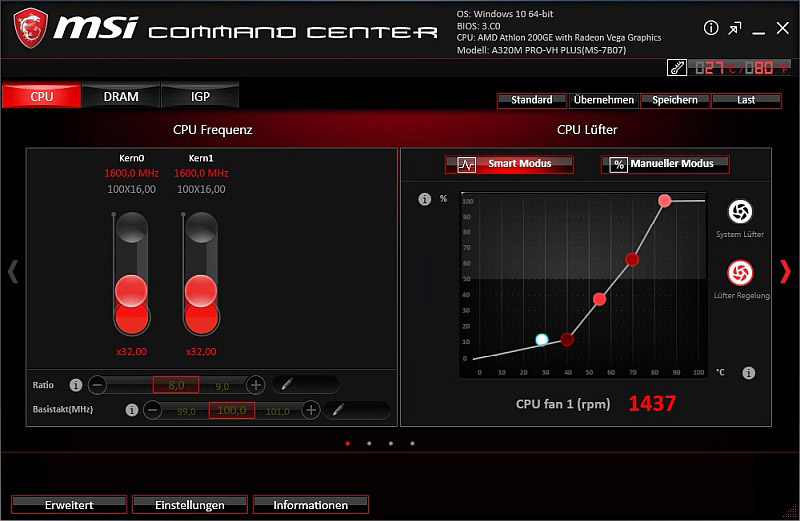Minimize the Command Center window

759,31
